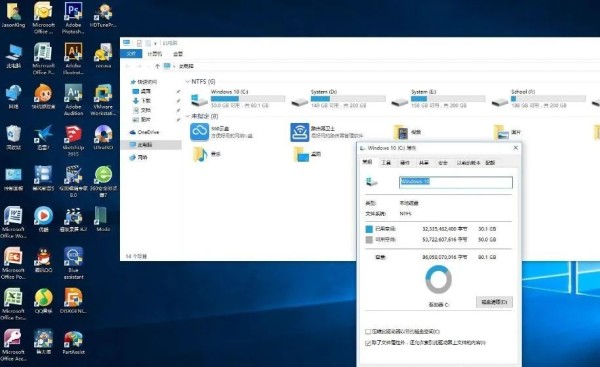Open the Adobe Audition desktop shortcut

tap(73, 100)
